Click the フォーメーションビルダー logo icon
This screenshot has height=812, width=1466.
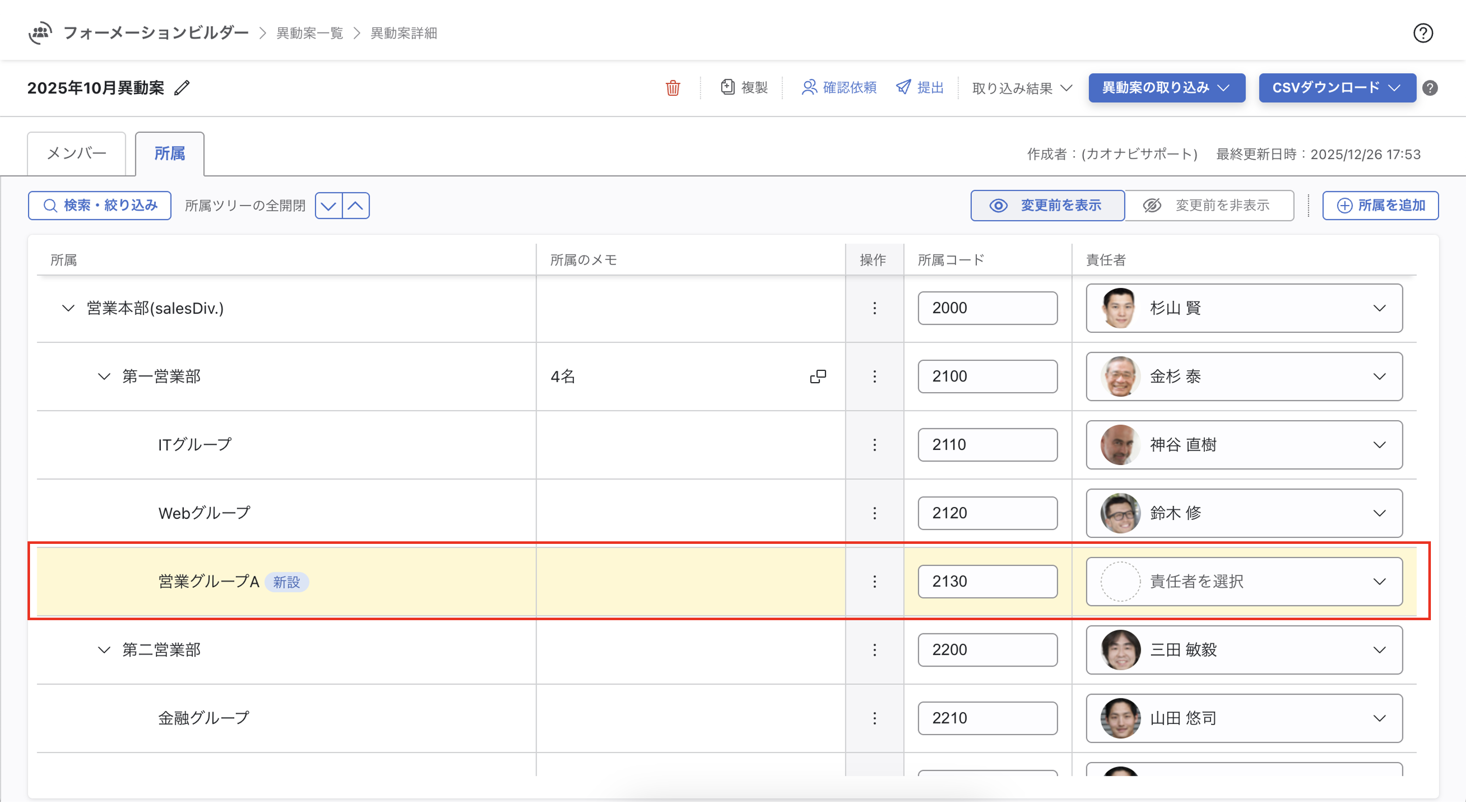point(40,33)
